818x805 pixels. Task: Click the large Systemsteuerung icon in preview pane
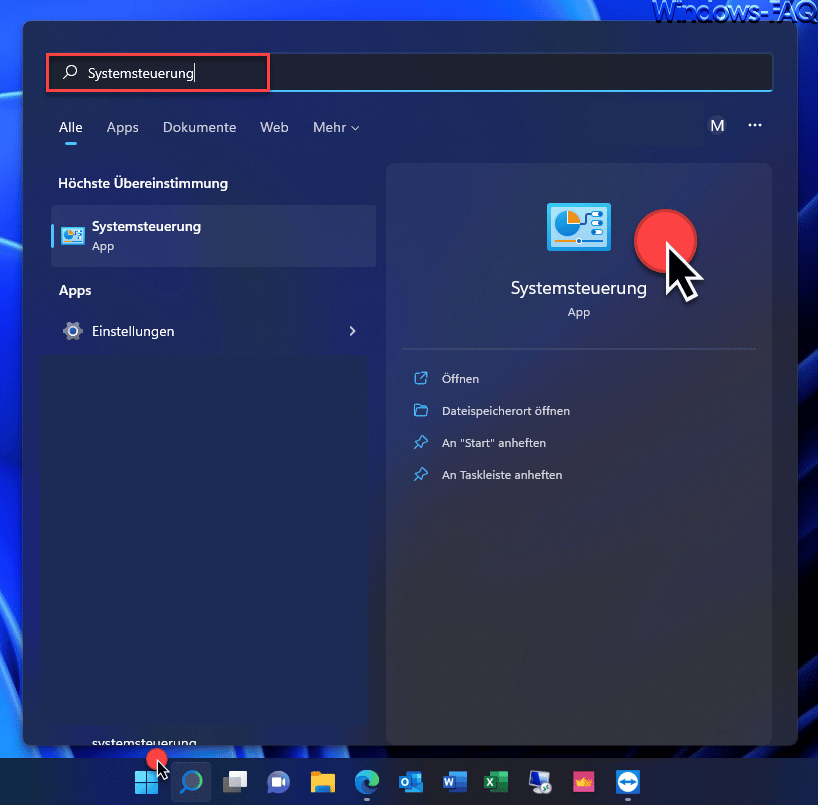point(579,227)
